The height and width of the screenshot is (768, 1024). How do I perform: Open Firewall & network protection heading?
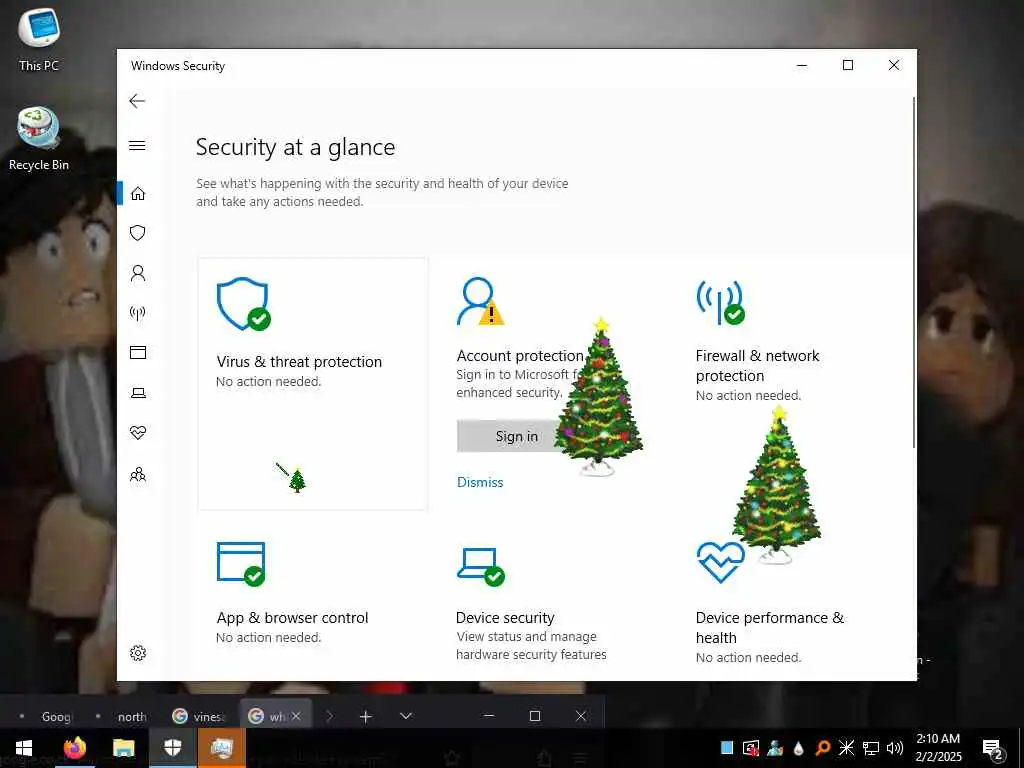click(x=758, y=366)
